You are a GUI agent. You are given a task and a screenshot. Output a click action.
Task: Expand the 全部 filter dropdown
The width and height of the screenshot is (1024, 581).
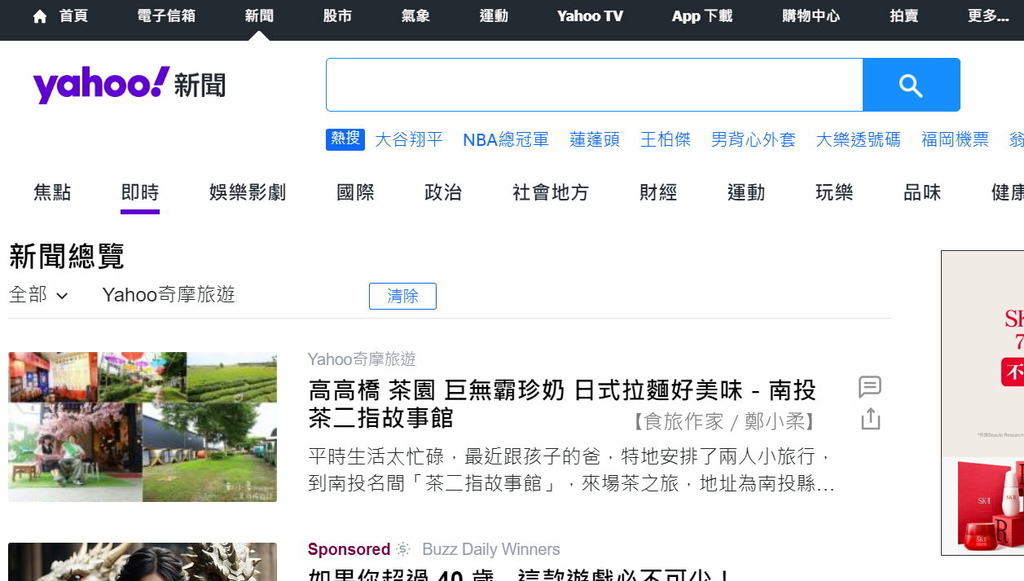[39, 295]
